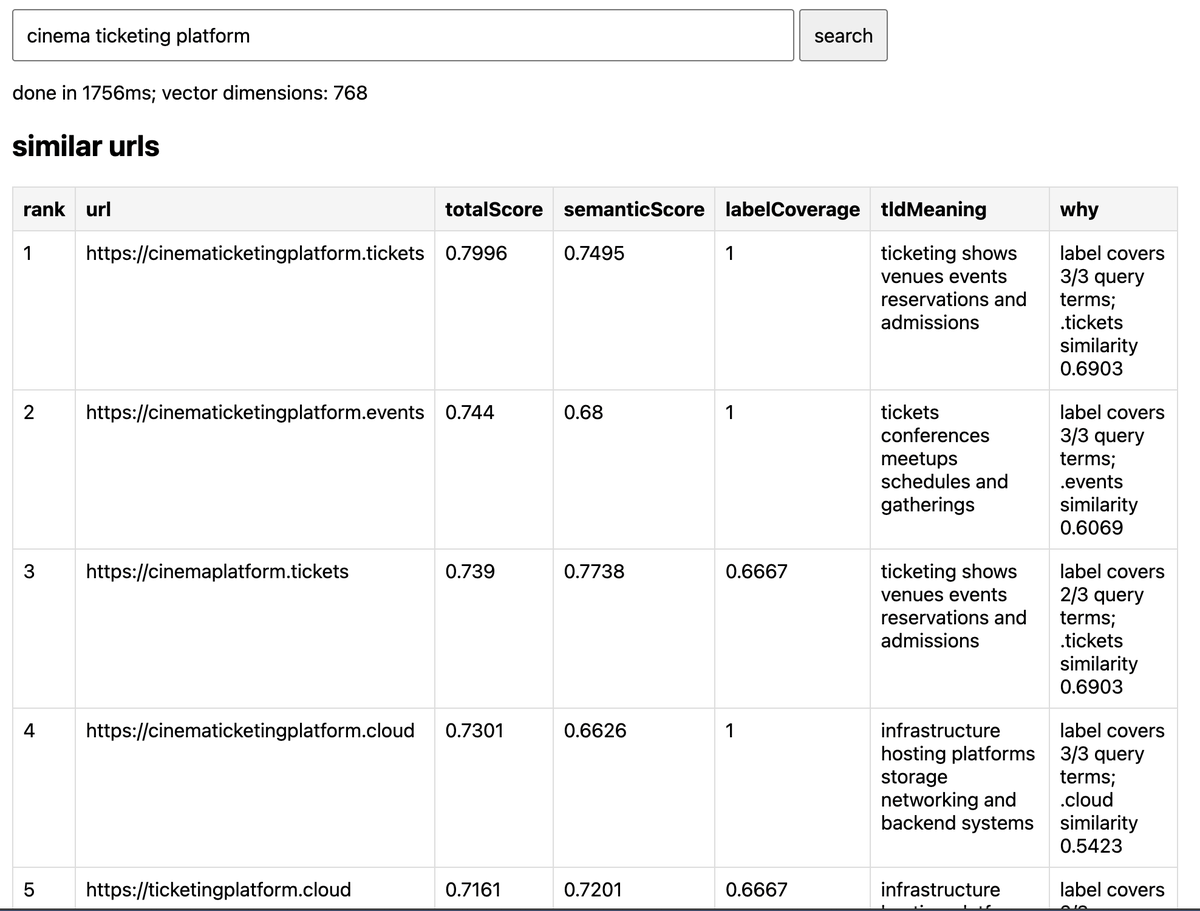Select tldMeaning text starting with tickets conferences

(x=944, y=458)
